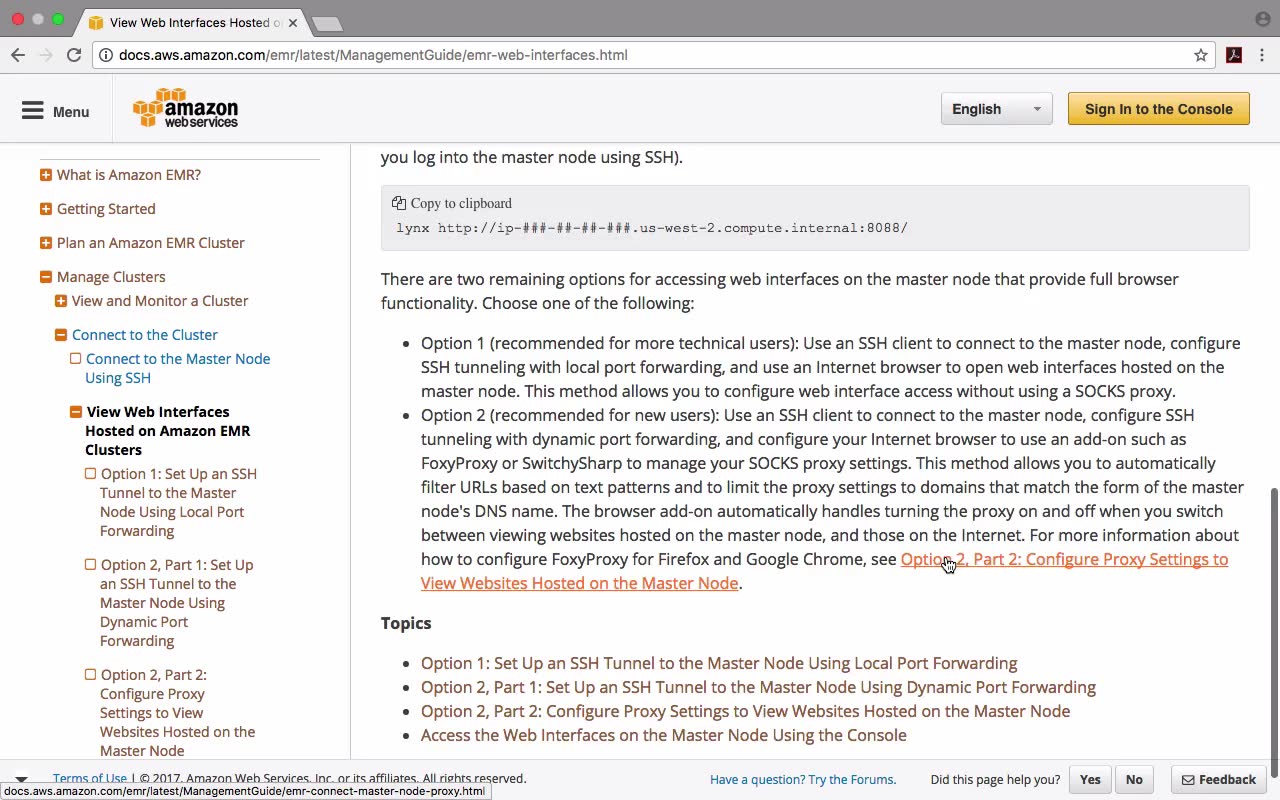
Task: Go to Amazon Web Services logo home
Action: (x=186, y=109)
